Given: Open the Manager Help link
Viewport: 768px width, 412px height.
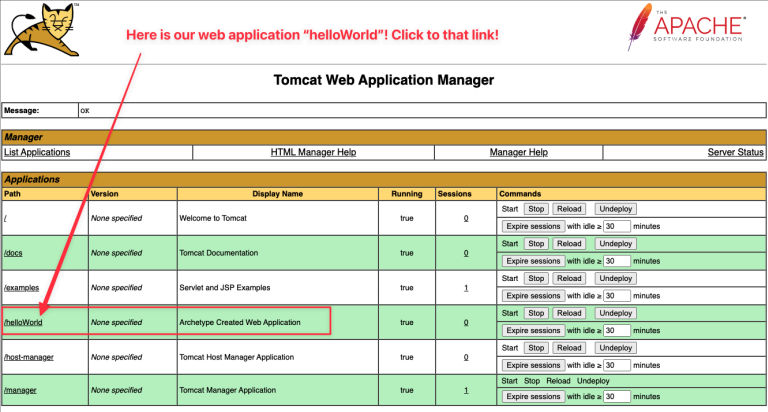Looking at the screenshot, I should [x=519, y=152].
